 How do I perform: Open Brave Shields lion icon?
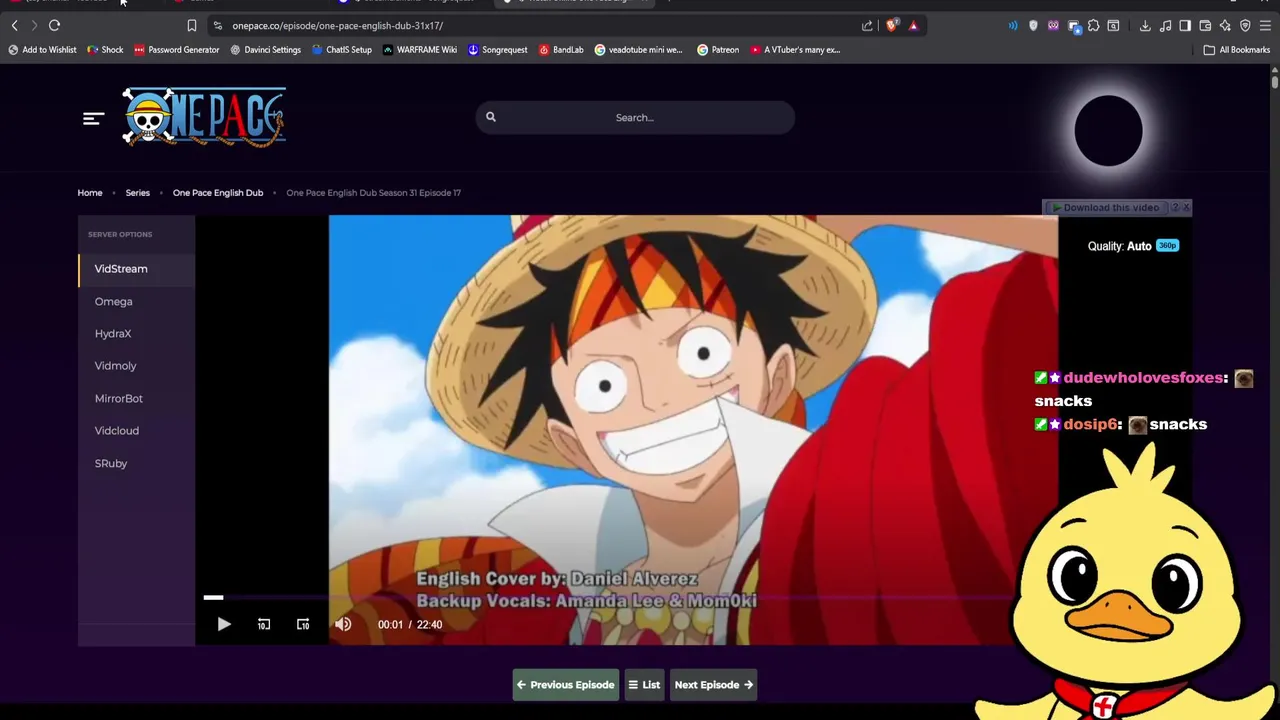(892, 25)
